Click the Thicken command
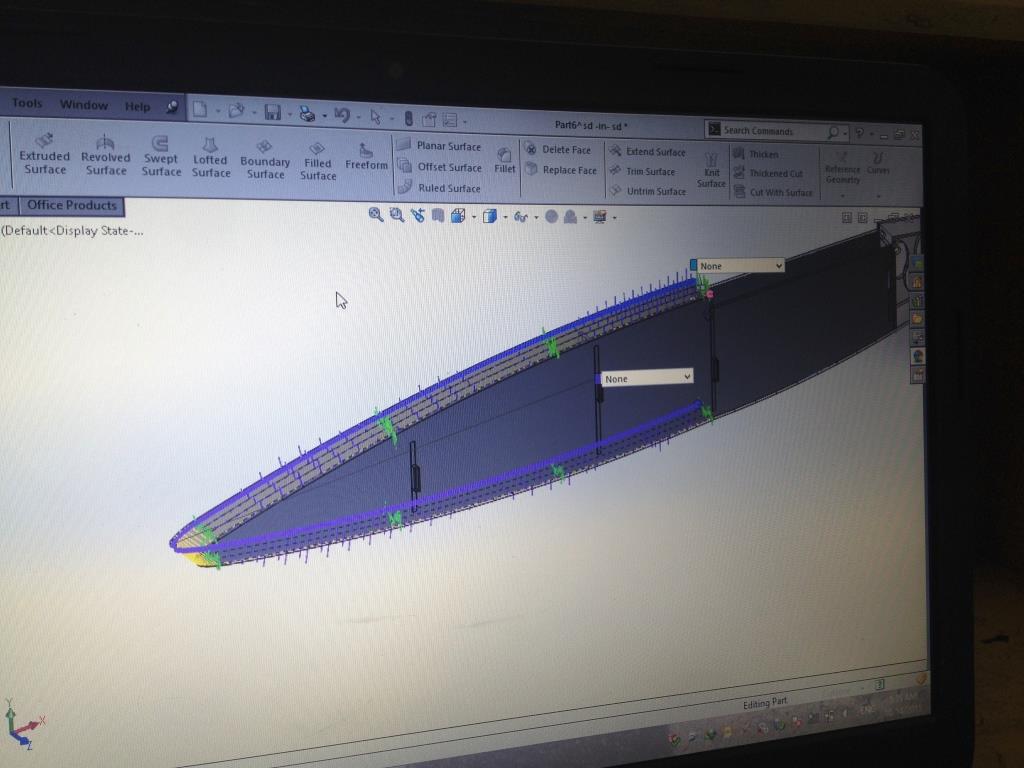The height and width of the screenshot is (768, 1024). coord(756,154)
